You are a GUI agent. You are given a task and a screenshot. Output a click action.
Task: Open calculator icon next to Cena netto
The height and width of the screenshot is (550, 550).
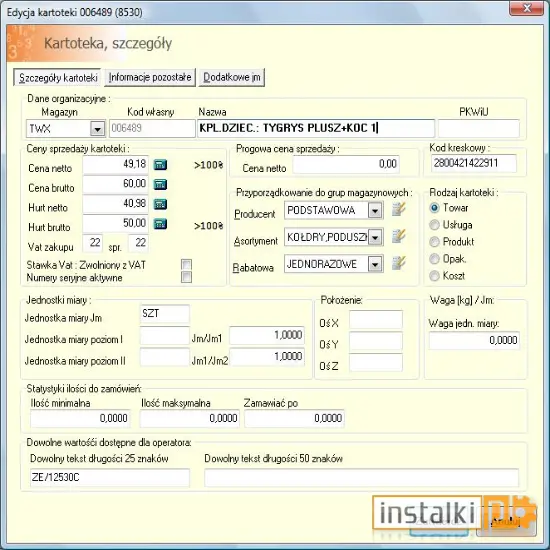coord(160,165)
